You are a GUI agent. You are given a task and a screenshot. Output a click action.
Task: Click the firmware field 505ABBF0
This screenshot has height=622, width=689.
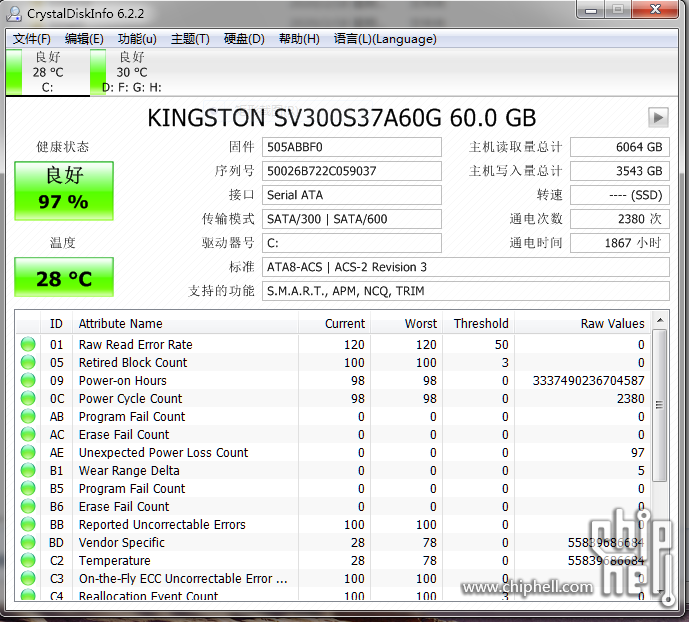click(x=351, y=147)
